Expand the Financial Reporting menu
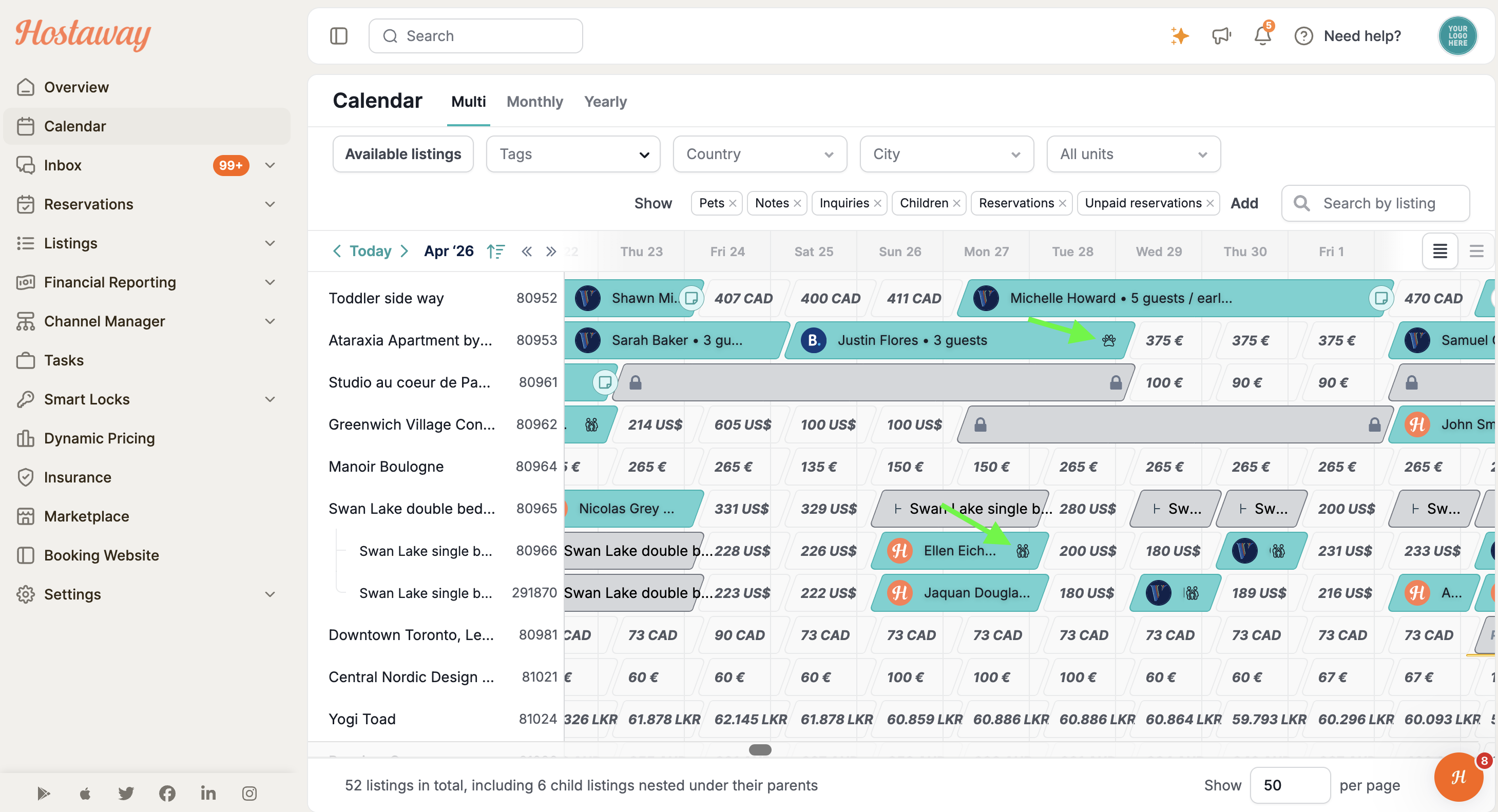Viewport: 1498px width, 812px height. tap(270, 282)
